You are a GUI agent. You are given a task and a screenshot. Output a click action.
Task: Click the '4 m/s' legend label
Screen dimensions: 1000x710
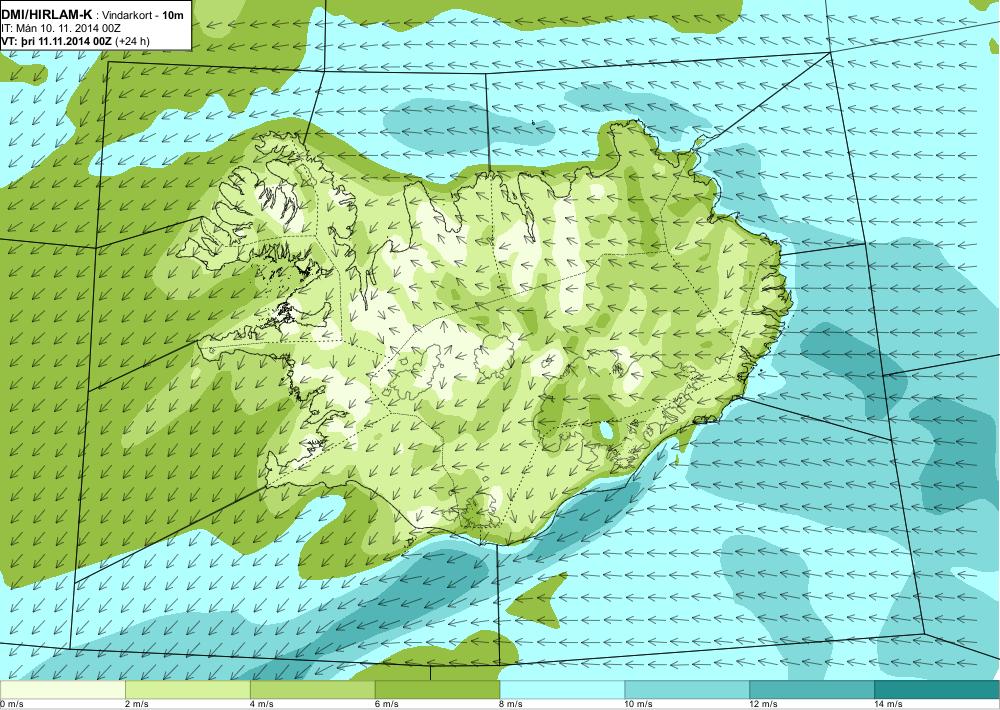pyautogui.click(x=262, y=704)
